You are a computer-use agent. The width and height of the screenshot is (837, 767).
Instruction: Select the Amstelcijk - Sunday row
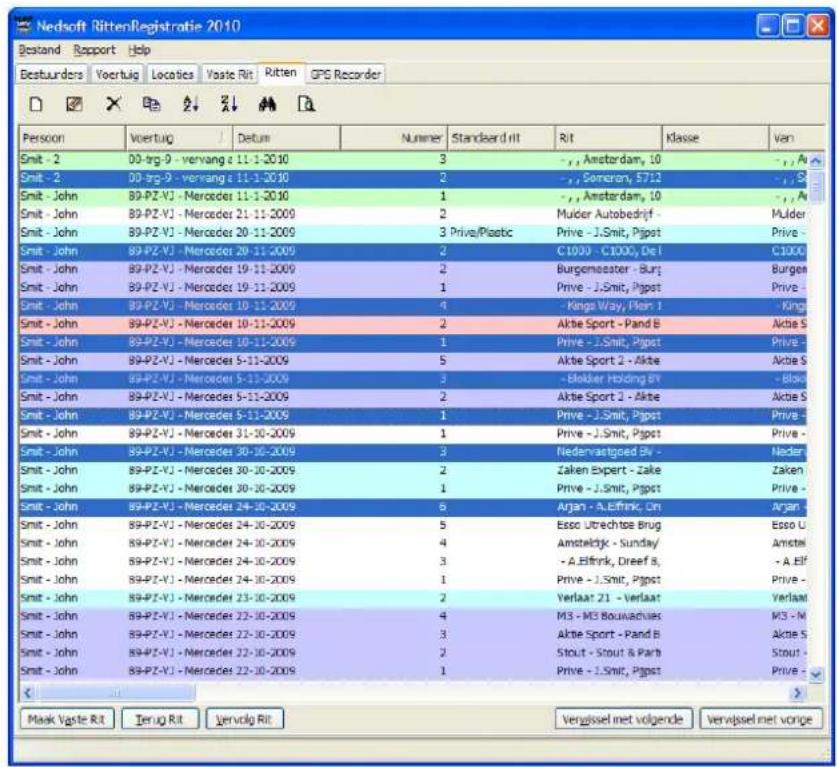tap(414, 543)
